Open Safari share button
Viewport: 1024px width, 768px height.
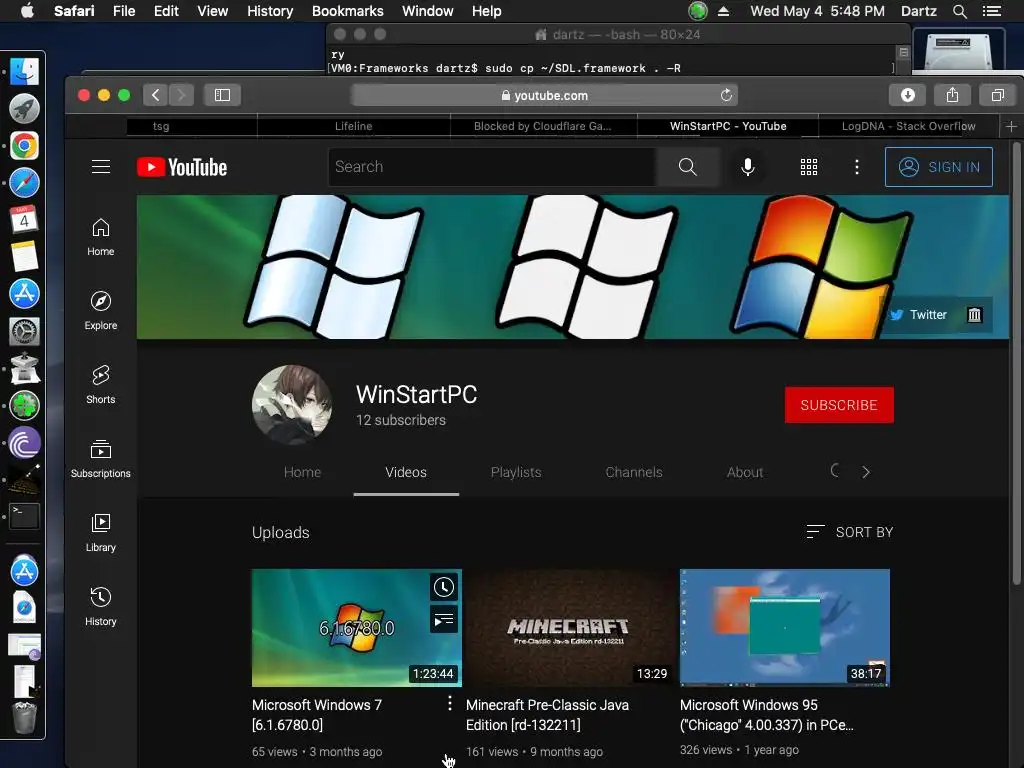point(952,95)
